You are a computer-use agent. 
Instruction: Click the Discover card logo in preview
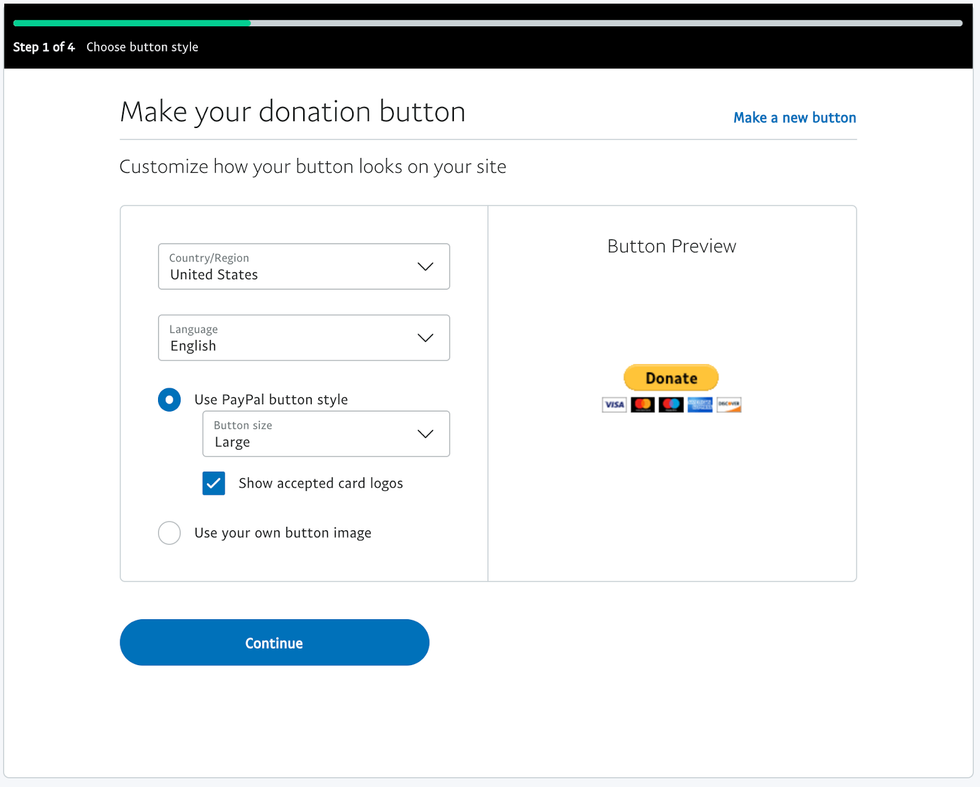click(729, 405)
